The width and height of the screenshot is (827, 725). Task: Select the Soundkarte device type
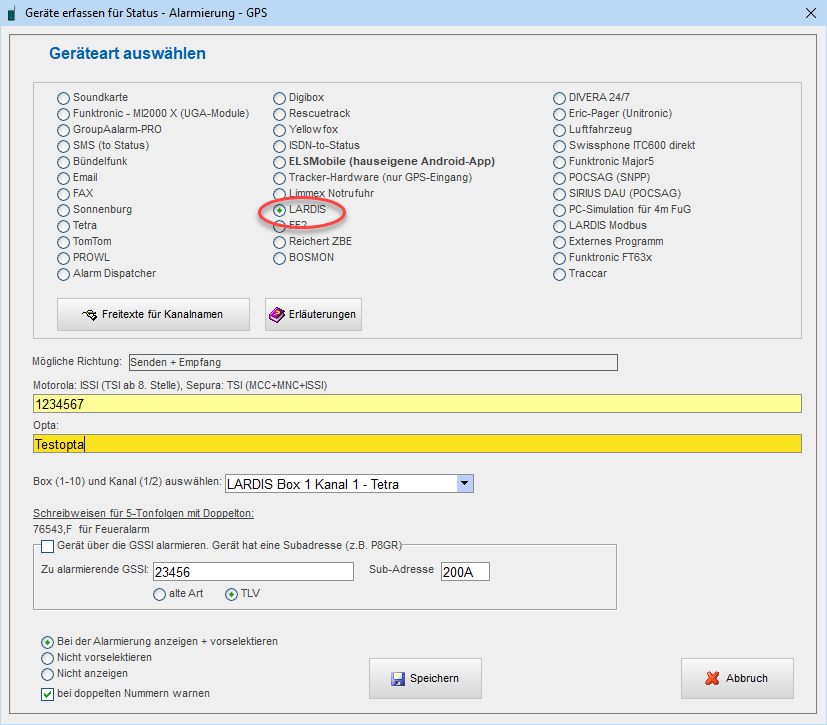point(64,98)
